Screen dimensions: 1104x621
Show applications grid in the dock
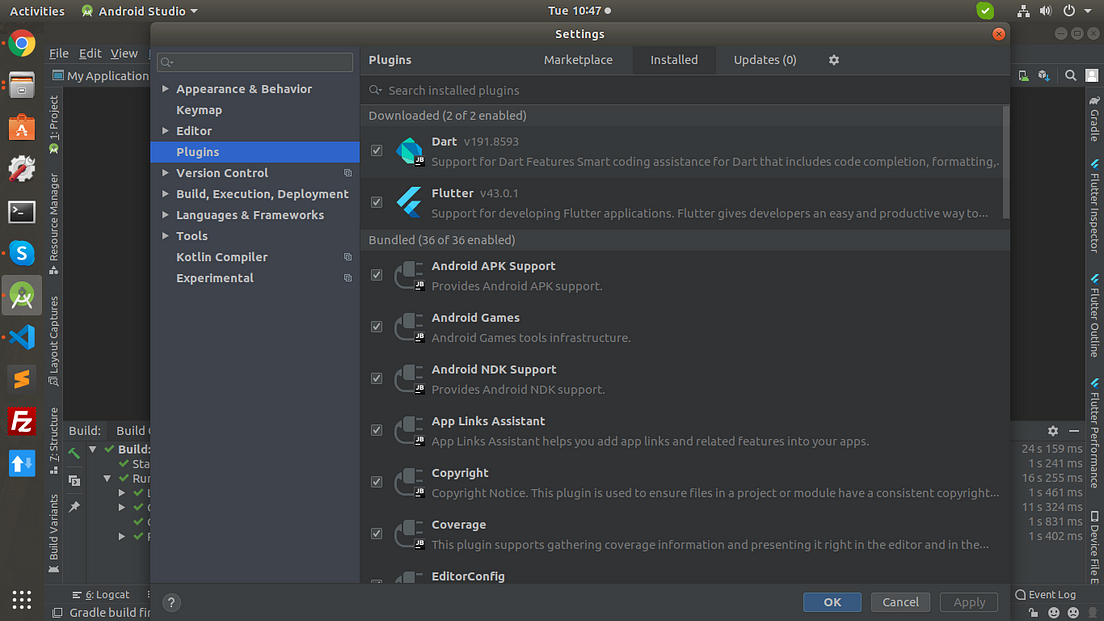point(22,599)
